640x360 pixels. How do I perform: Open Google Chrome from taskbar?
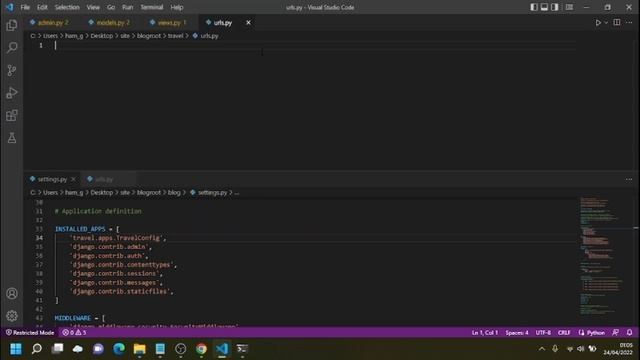(201, 349)
